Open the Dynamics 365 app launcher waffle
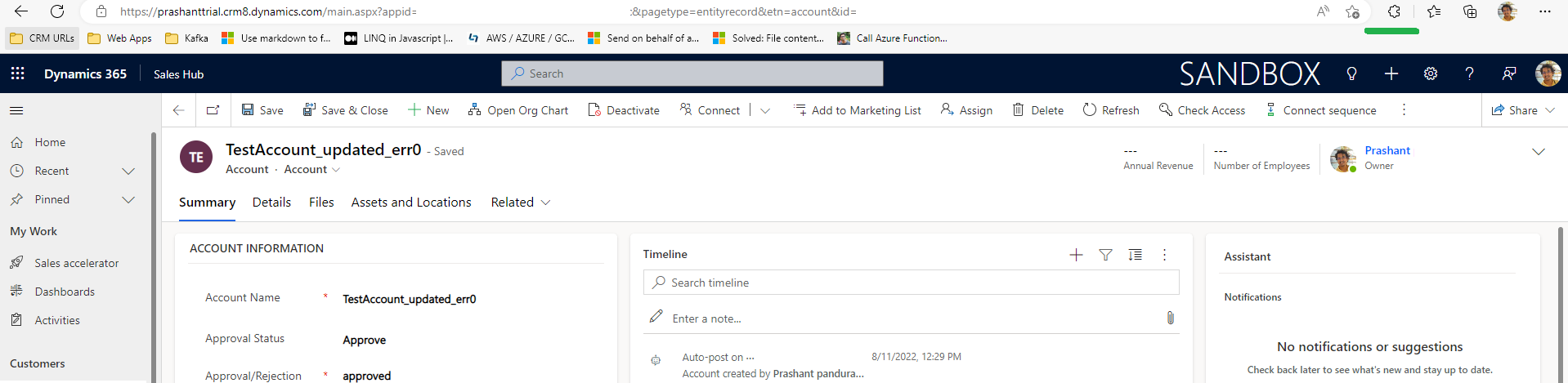Screen dimensions: 1568x383 point(17,73)
